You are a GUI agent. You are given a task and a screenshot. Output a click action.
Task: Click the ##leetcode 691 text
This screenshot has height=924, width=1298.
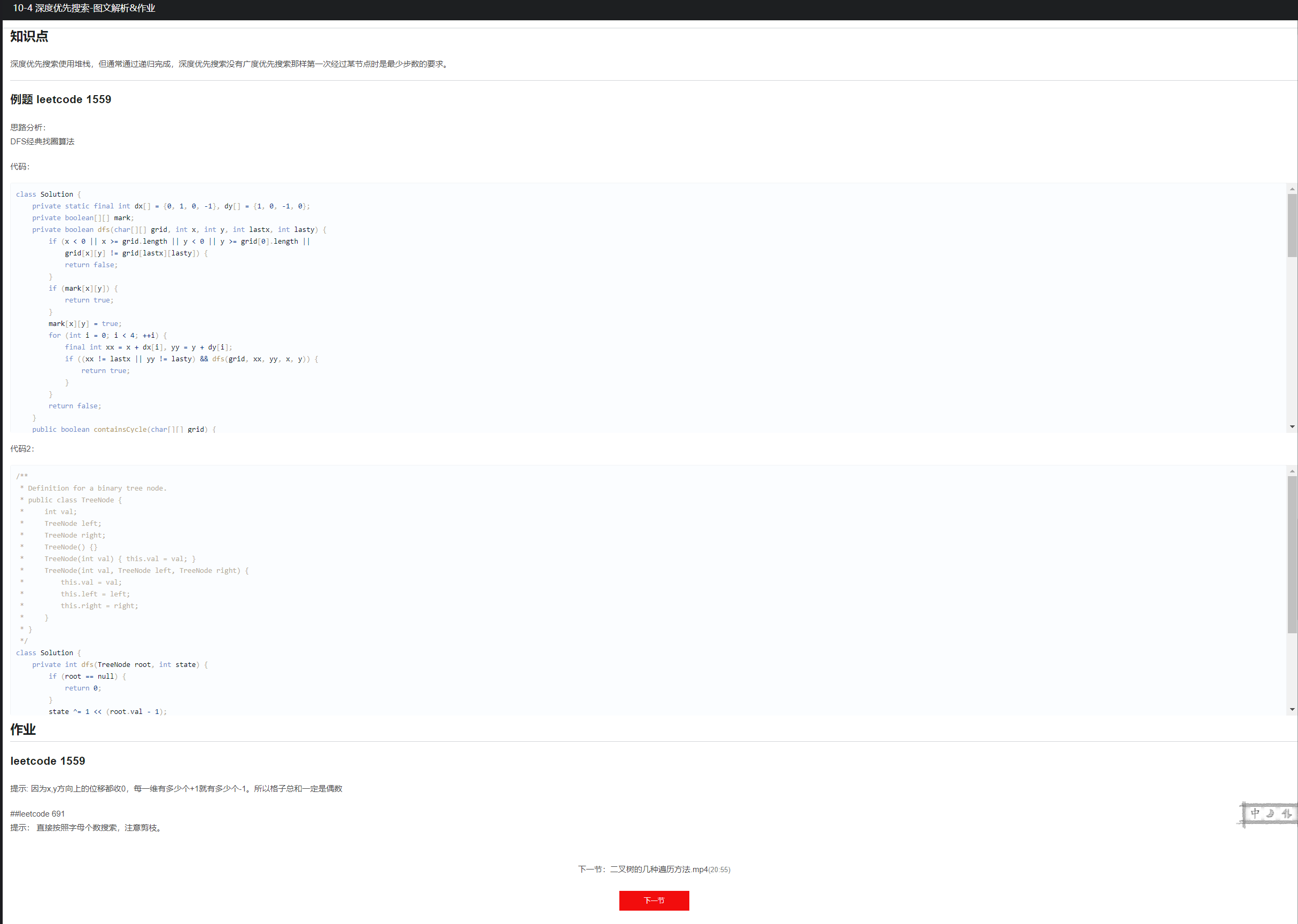tap(37, 813)
